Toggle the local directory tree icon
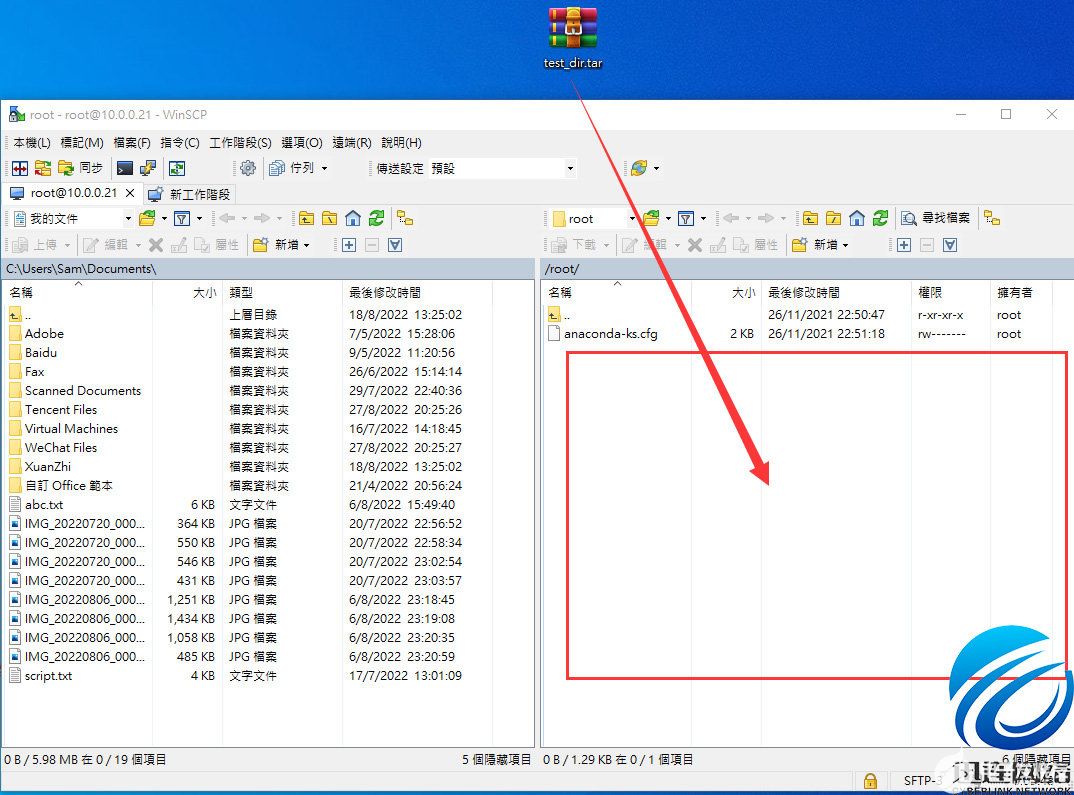 [405, 218]
